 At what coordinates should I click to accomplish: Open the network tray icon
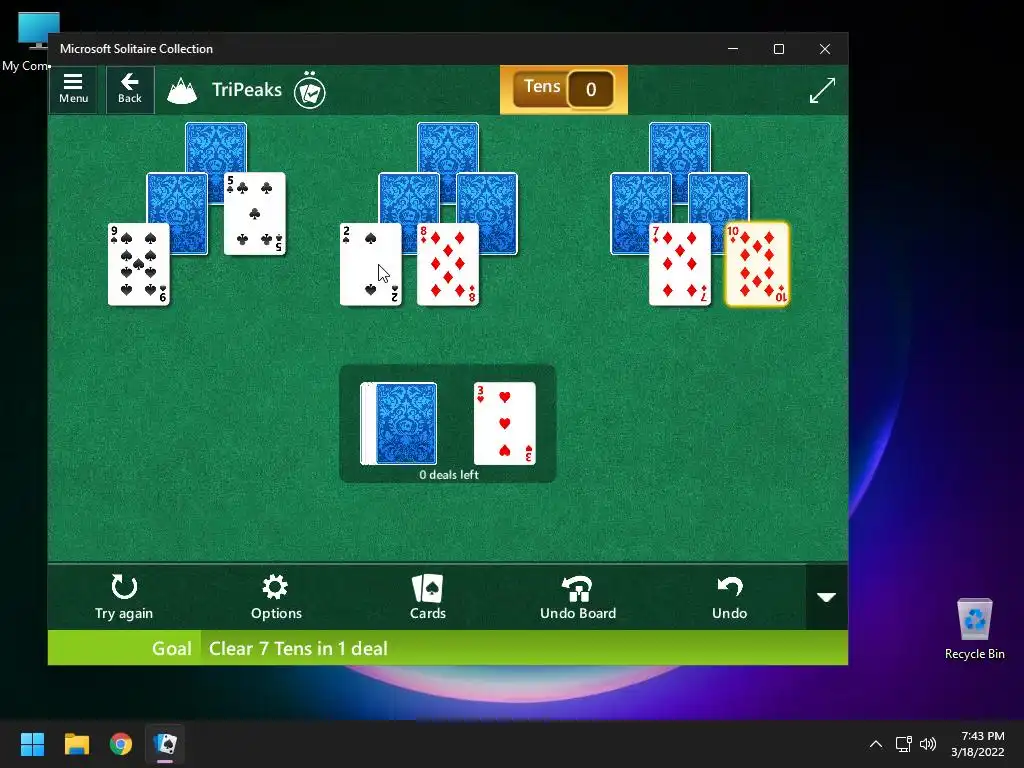(903, 744)
